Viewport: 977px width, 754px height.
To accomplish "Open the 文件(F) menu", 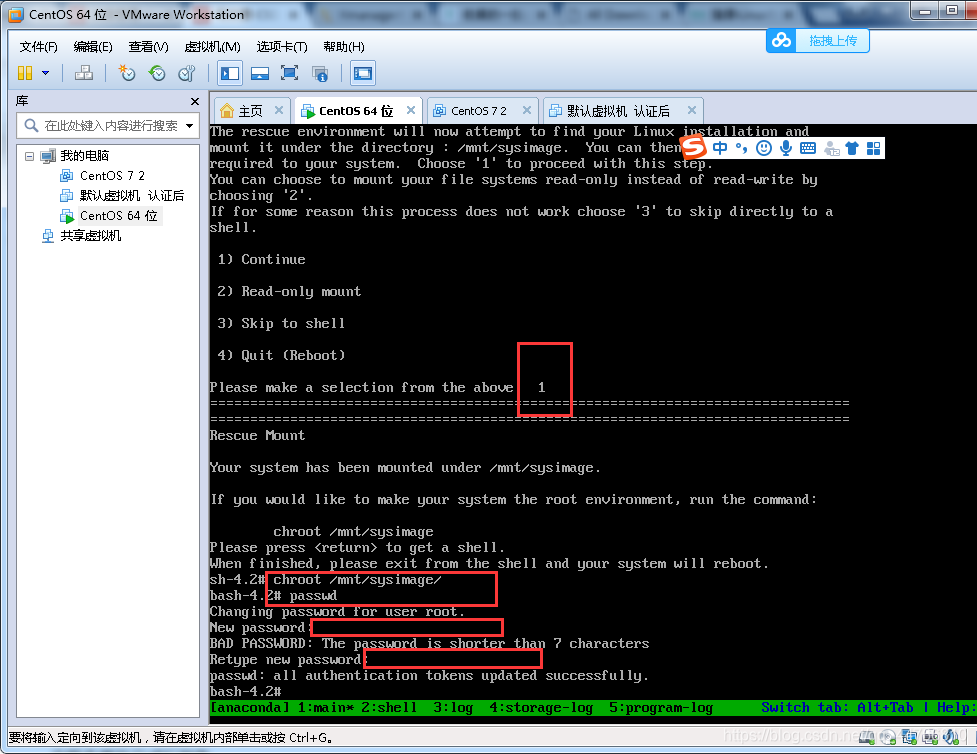I will pyautogui.click(x=39, y=47).
